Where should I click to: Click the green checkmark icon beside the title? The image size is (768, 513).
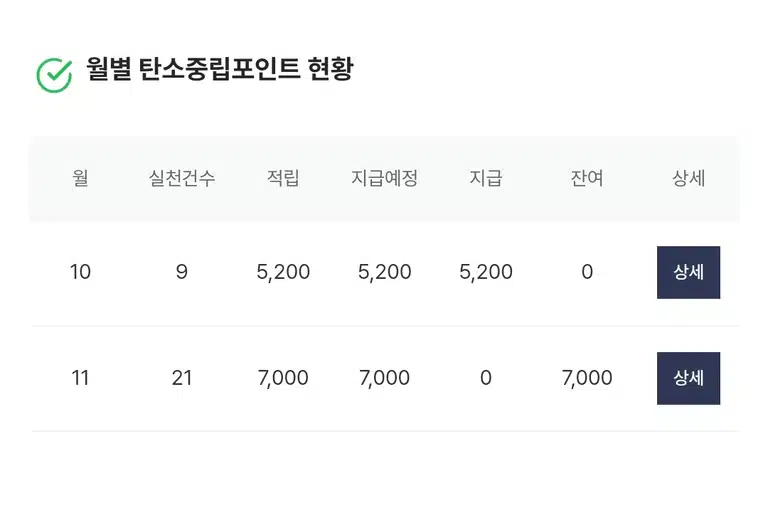54,75
